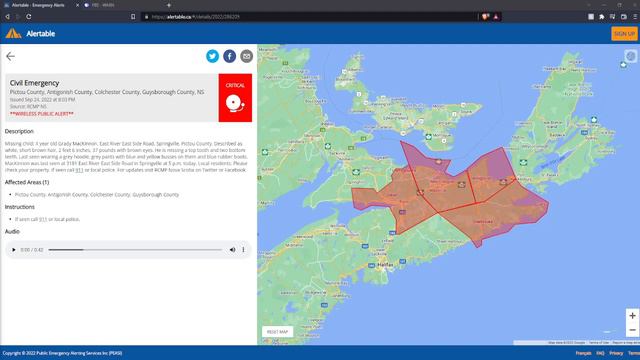
Task: Open the browser extensions puzzle icon
Action: pyautogui.click(x=602, y=17)
